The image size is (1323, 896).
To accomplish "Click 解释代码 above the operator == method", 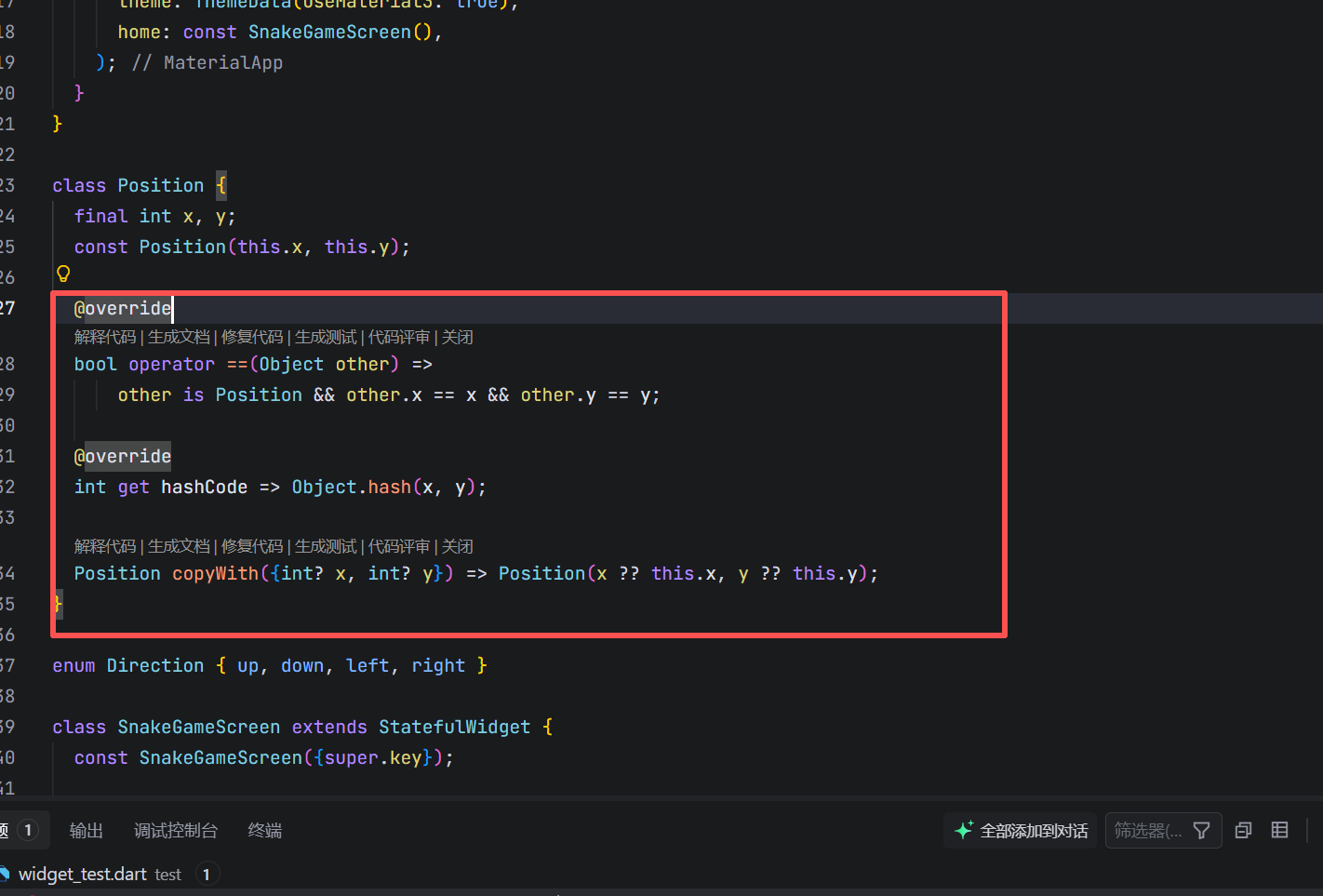I will click(105, 337).
